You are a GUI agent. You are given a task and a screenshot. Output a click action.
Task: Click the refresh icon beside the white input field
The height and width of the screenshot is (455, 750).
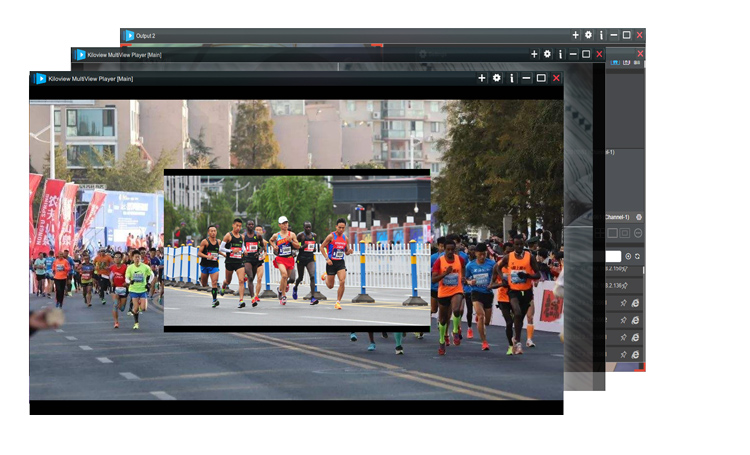[x=638, y=257]
